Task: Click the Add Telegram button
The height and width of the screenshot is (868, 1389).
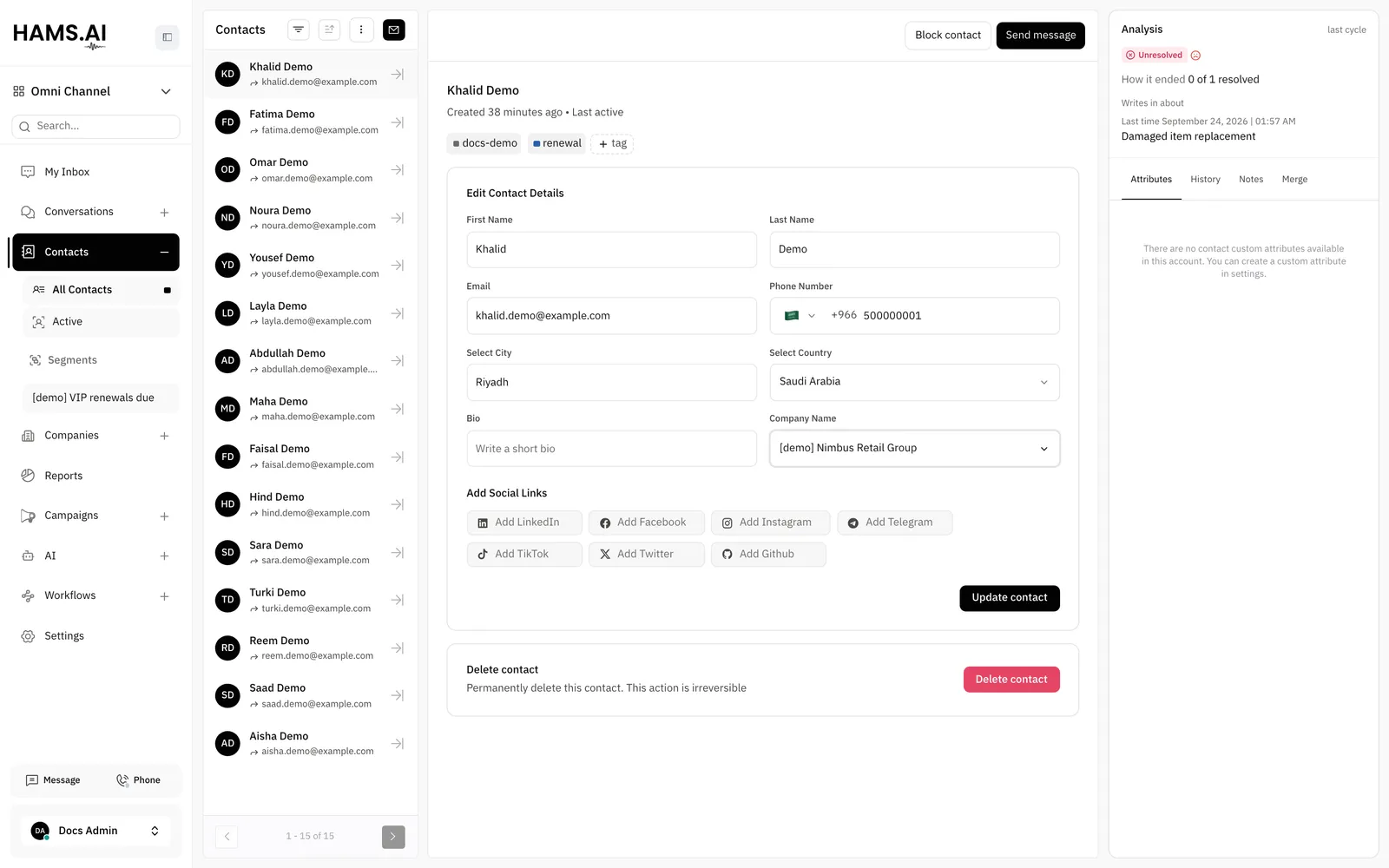Action: pyautogui.click(x=895, y=523)
